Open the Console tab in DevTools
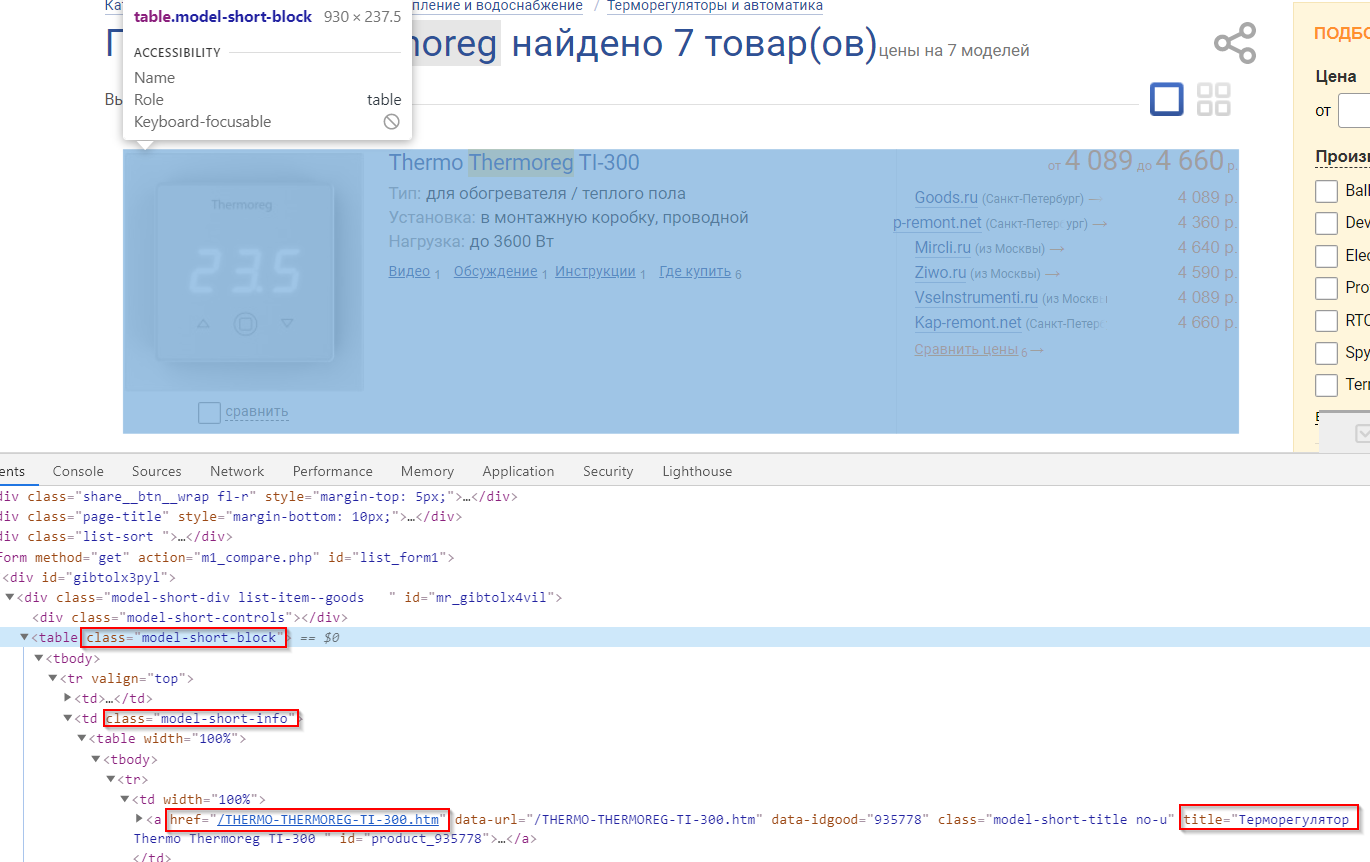This screenshot has width=1370, height=862. pos(78,471)
